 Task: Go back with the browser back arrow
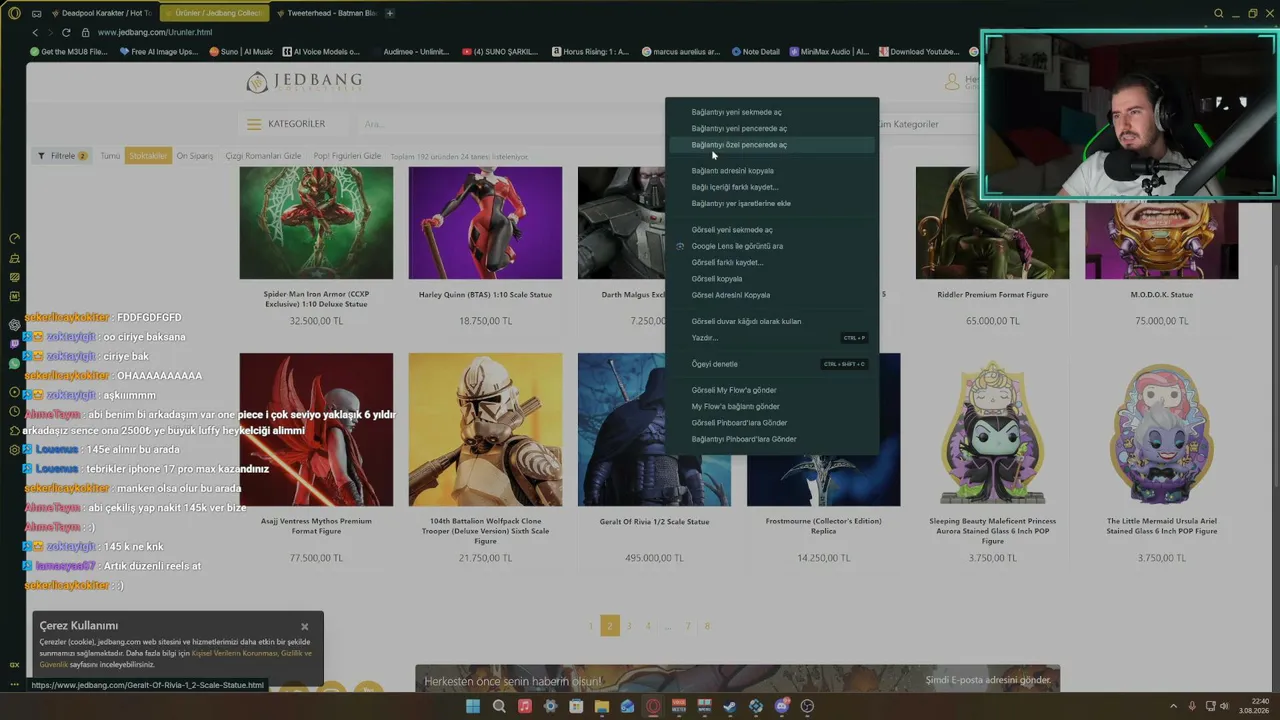pyautogui.click(x=35, y=32)
